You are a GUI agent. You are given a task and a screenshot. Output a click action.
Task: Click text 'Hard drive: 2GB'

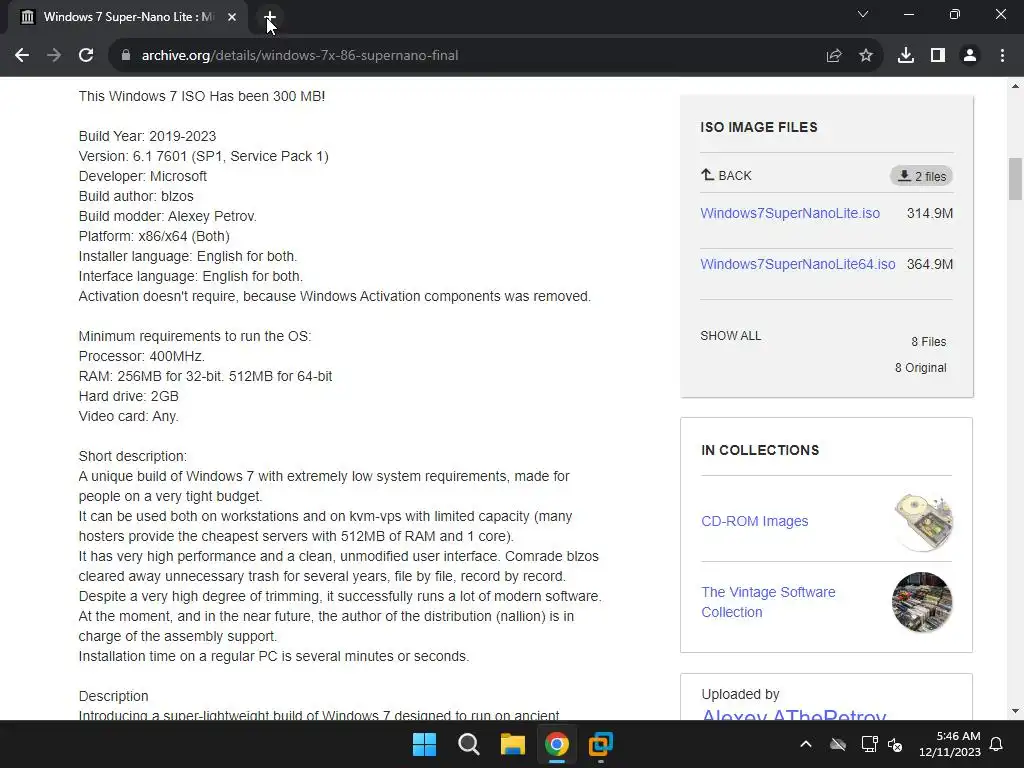(x=129, y=396)
